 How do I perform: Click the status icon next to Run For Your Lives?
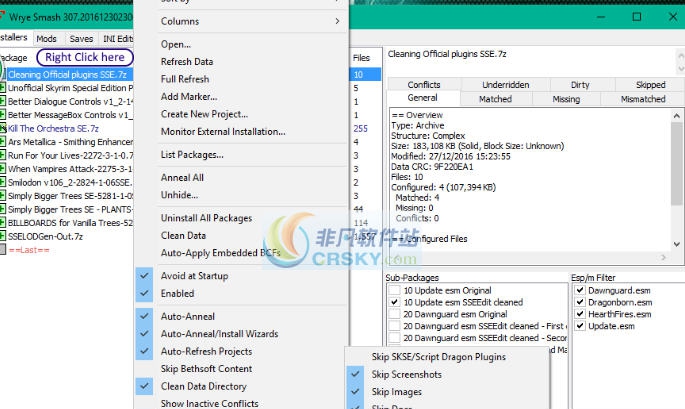pyautogui.click(x=2, y=156)
